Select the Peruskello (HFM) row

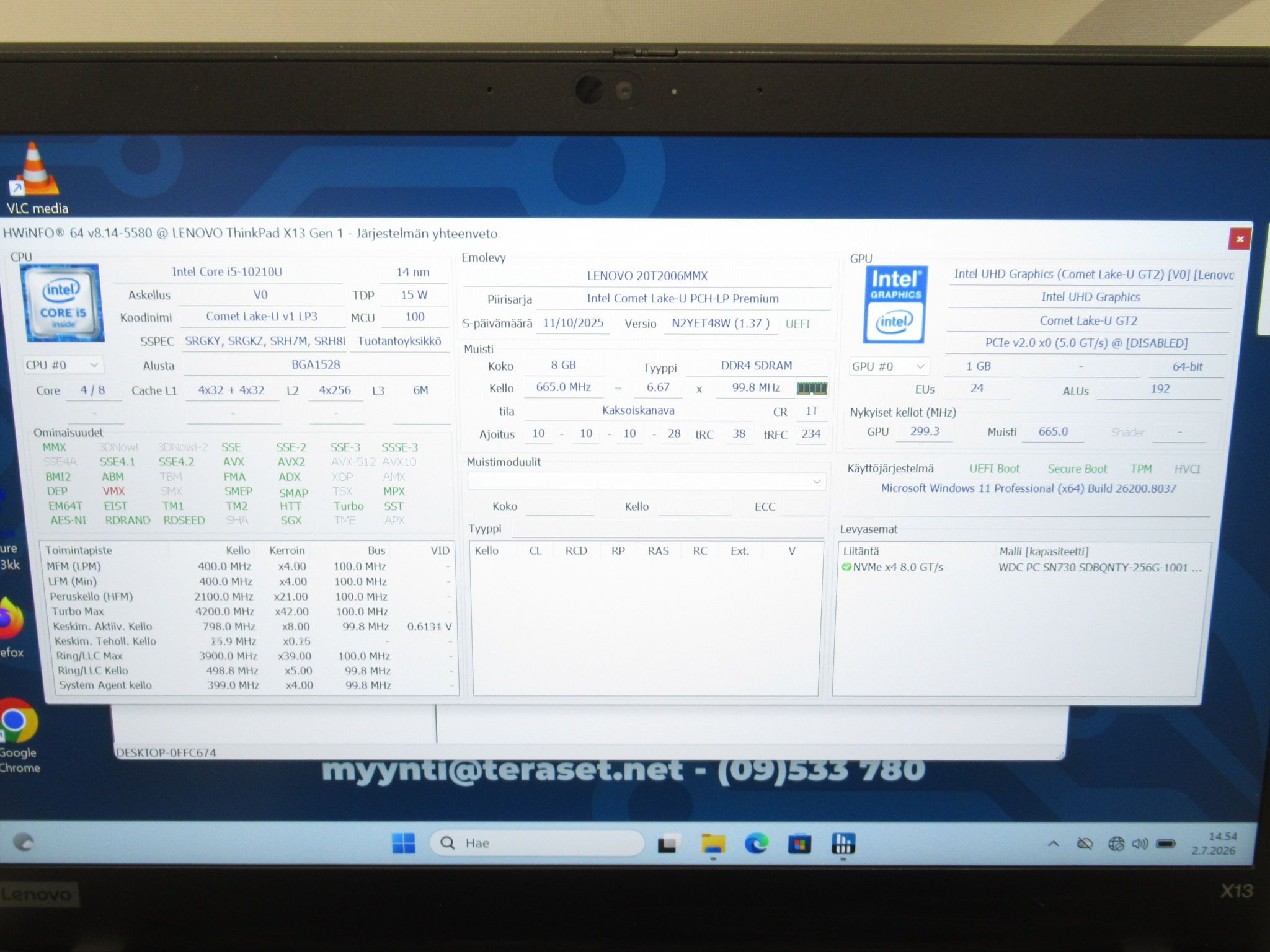[250, 596]
